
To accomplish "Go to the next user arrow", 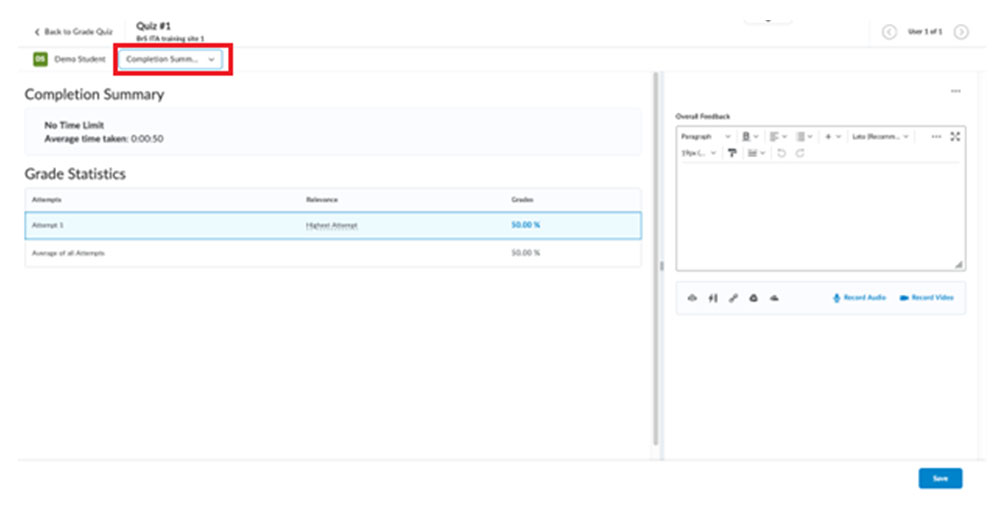I will coord(961,32).
